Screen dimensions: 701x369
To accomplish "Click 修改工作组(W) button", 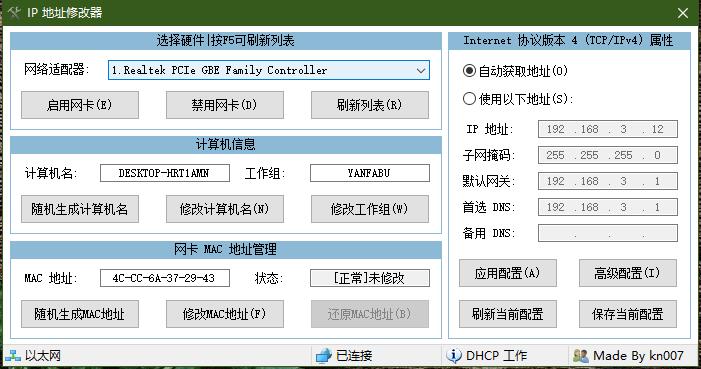I will (x=370, y=209).
